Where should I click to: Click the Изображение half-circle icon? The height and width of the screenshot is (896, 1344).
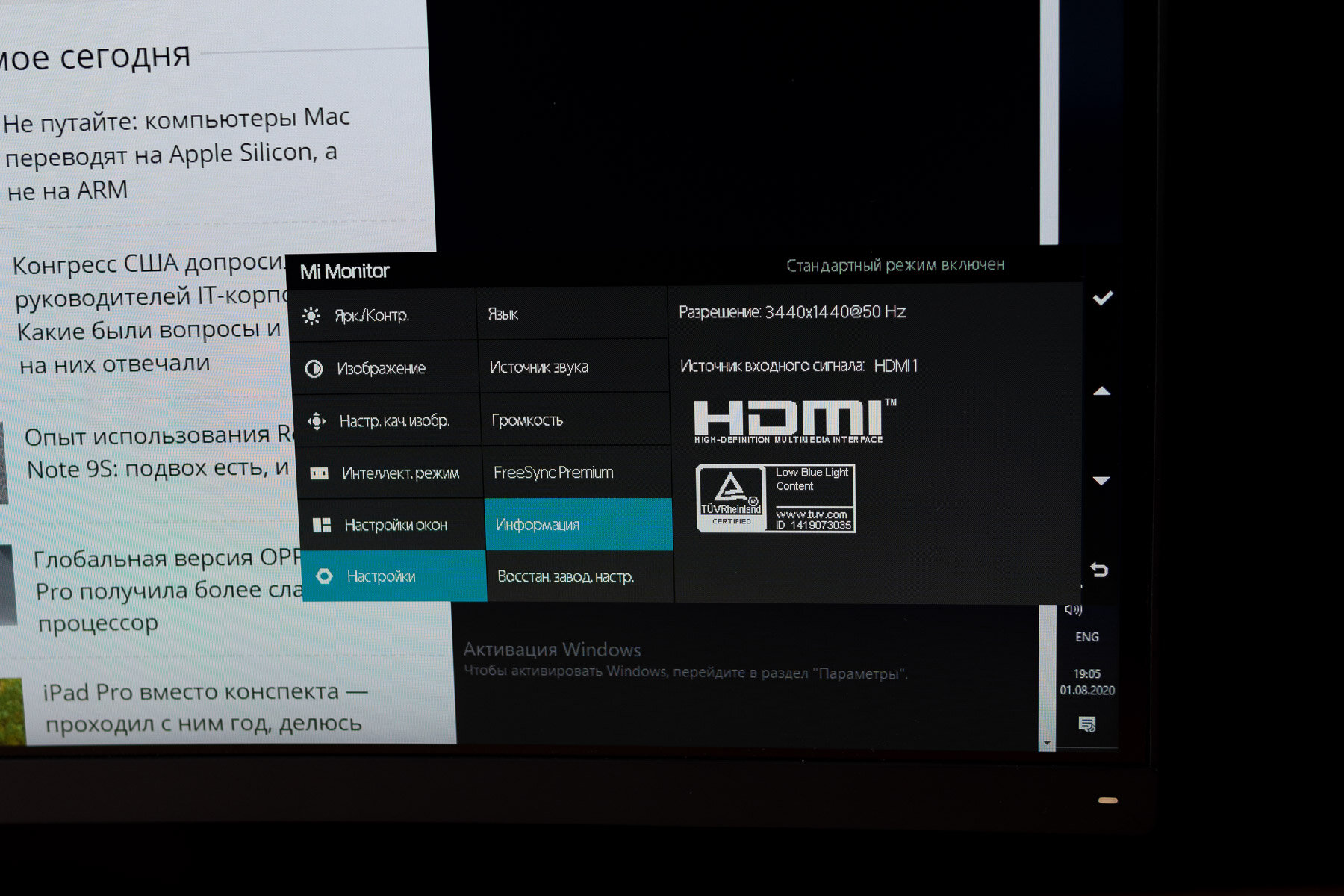[314, 369]
